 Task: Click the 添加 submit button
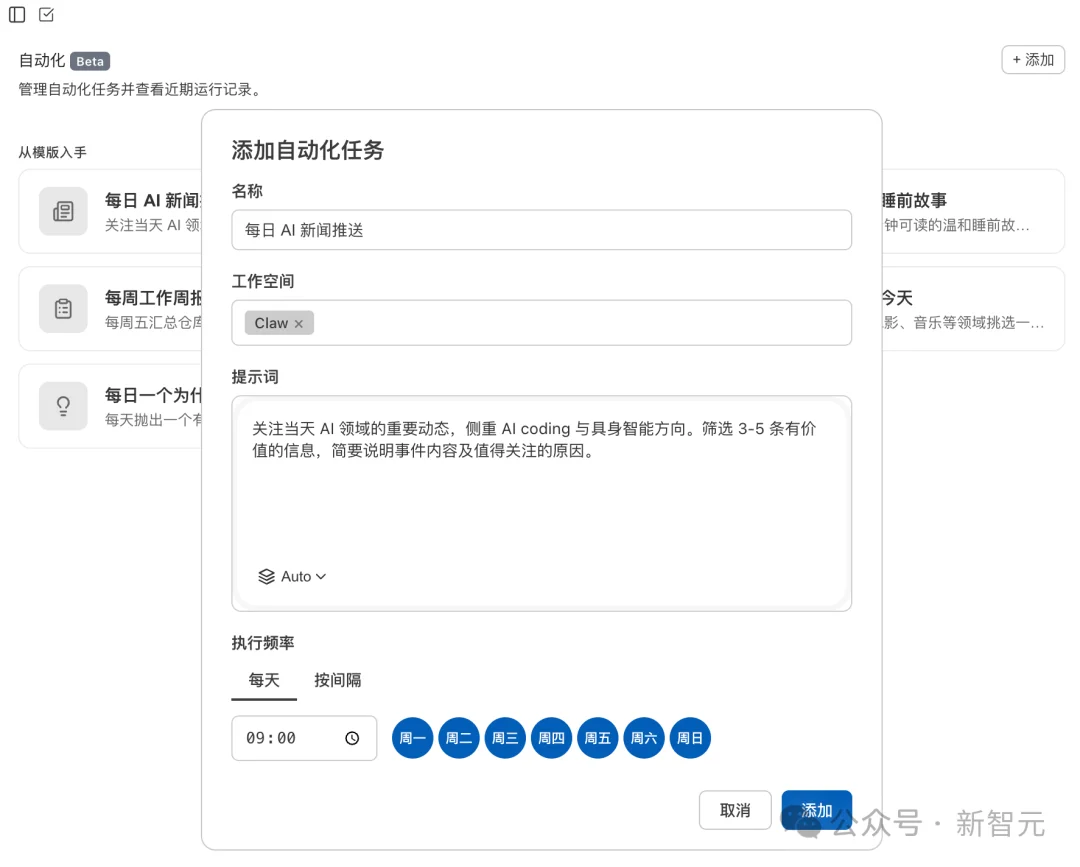click(x=816, y=810)
